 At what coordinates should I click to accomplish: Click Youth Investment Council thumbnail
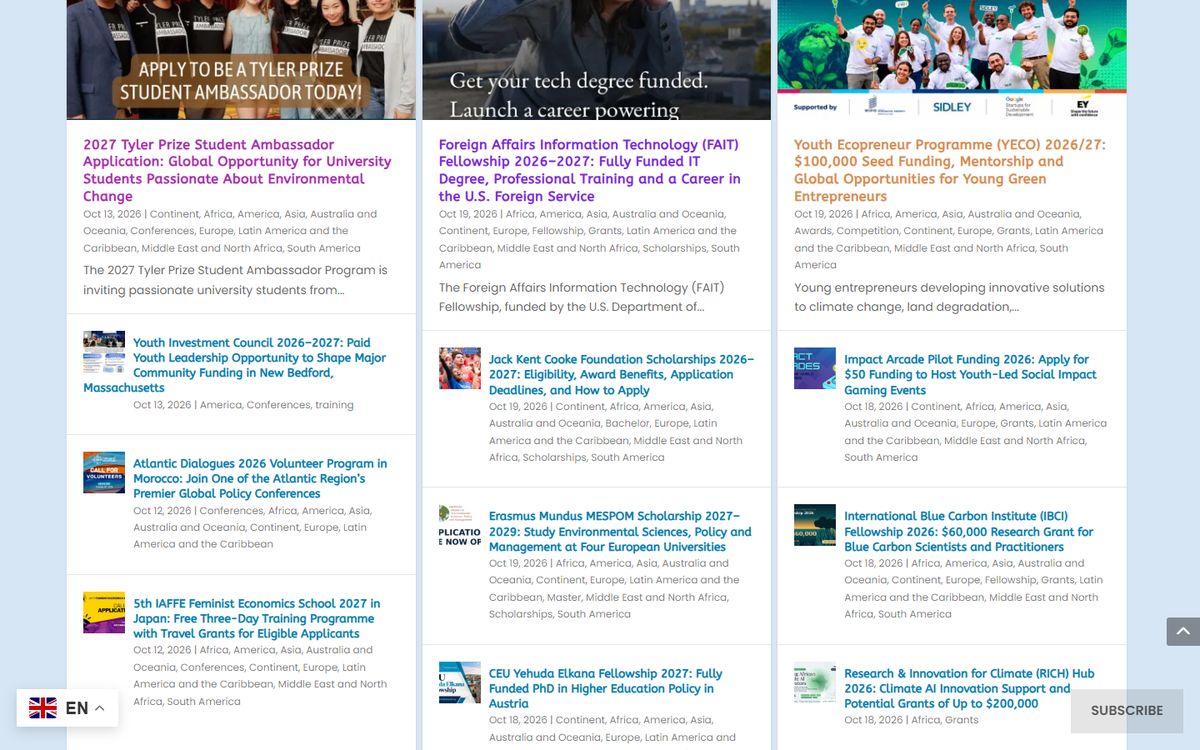pos(104,352)
